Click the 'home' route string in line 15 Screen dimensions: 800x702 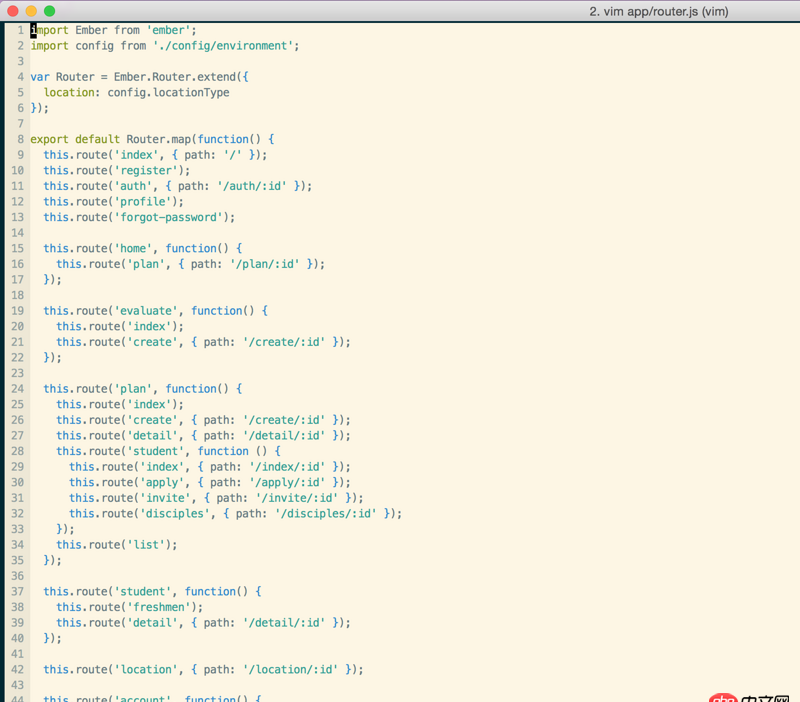[x=133, y=248]
